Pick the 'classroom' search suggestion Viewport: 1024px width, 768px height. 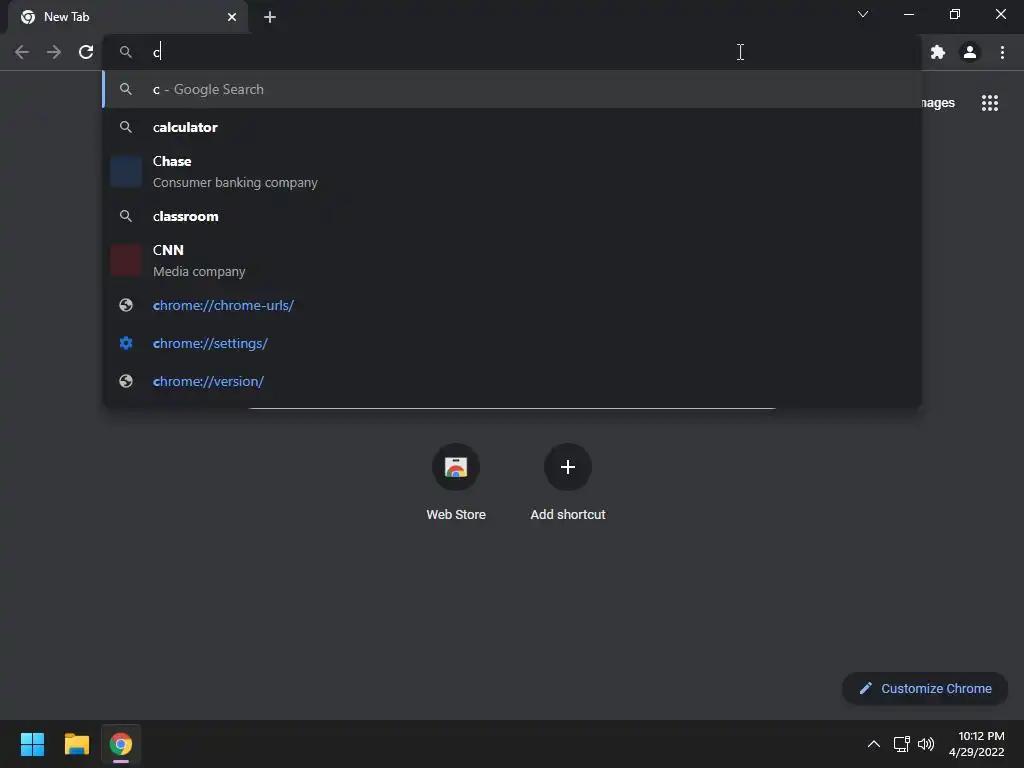(x=512, y=216)
